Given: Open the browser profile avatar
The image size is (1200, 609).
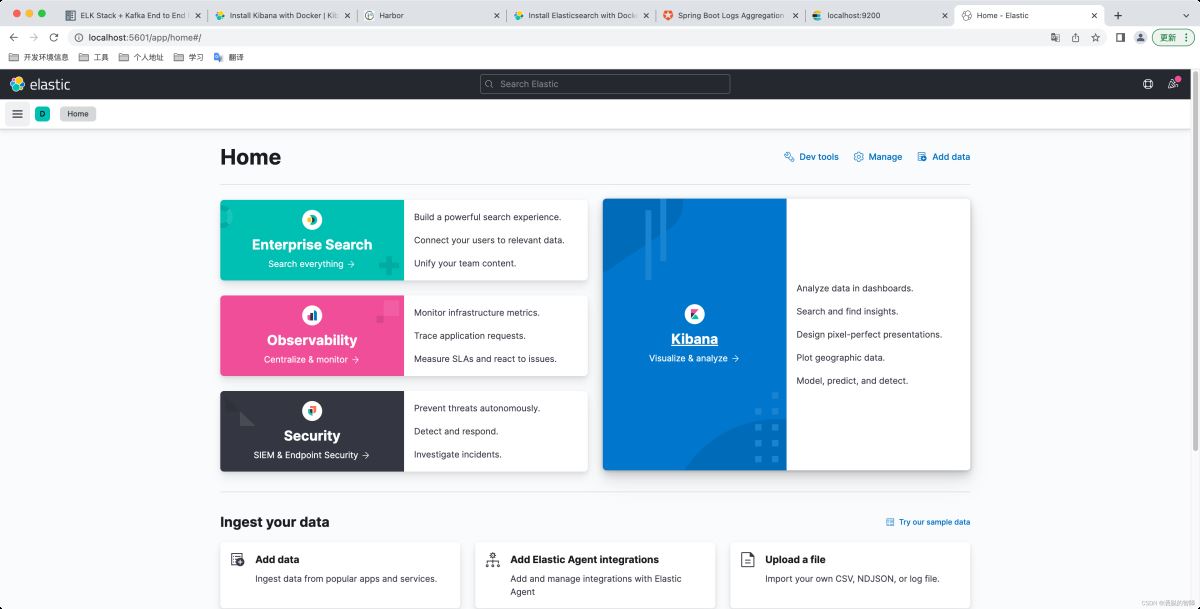Looking at the screenshot, I should tap(1140, 37).
